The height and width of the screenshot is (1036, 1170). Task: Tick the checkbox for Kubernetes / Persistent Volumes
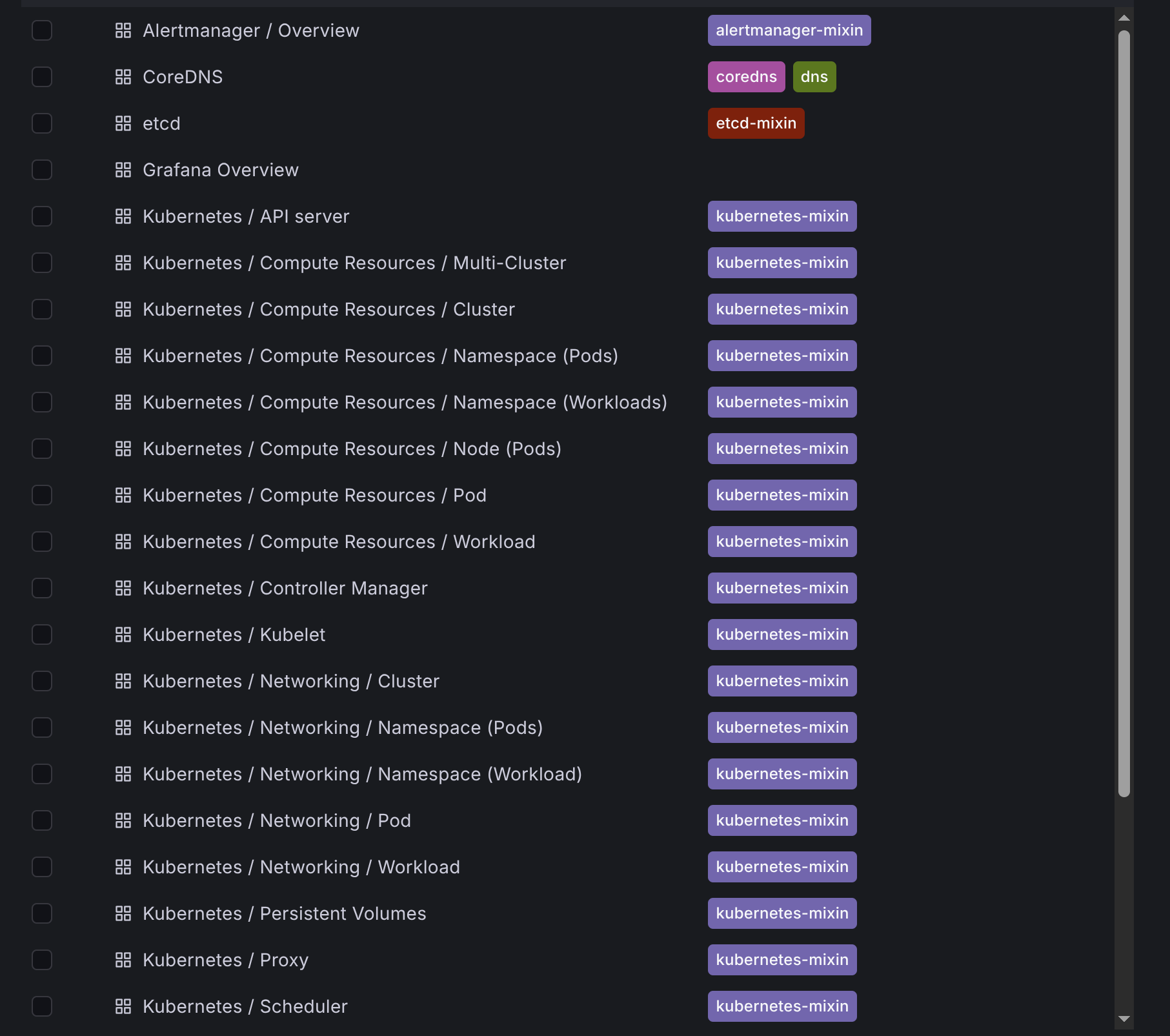pyautogui.click(x=42, y=913)
